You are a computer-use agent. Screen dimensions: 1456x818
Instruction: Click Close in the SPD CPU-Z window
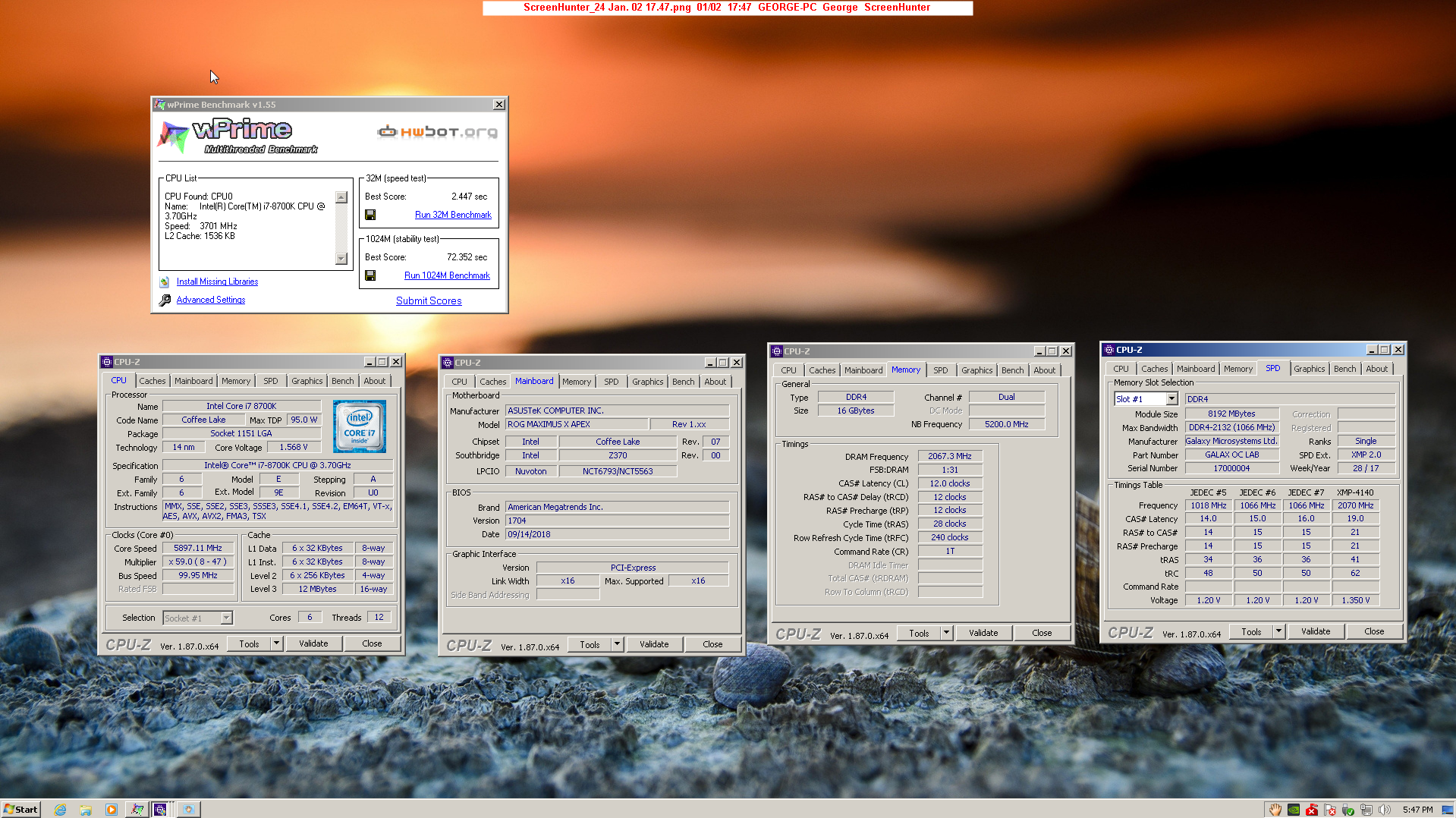click(1374, 631)
